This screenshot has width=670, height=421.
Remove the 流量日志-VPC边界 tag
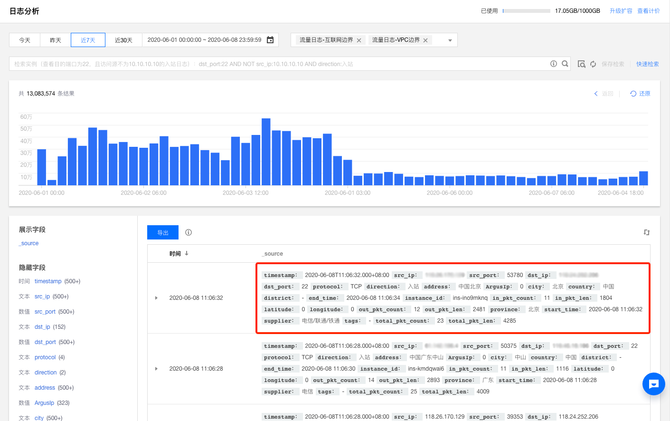(426, 41)
